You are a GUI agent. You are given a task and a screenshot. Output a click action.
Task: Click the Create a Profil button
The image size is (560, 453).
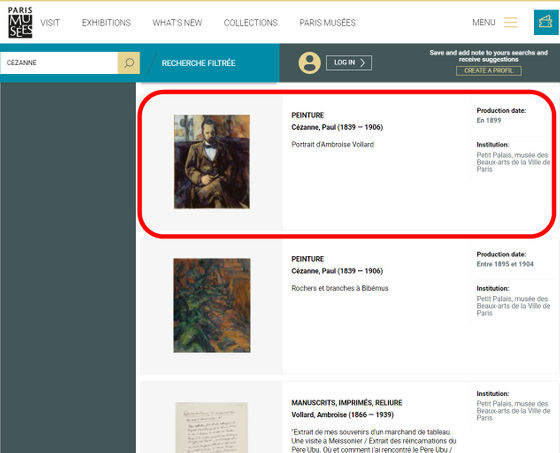point(489,71)
